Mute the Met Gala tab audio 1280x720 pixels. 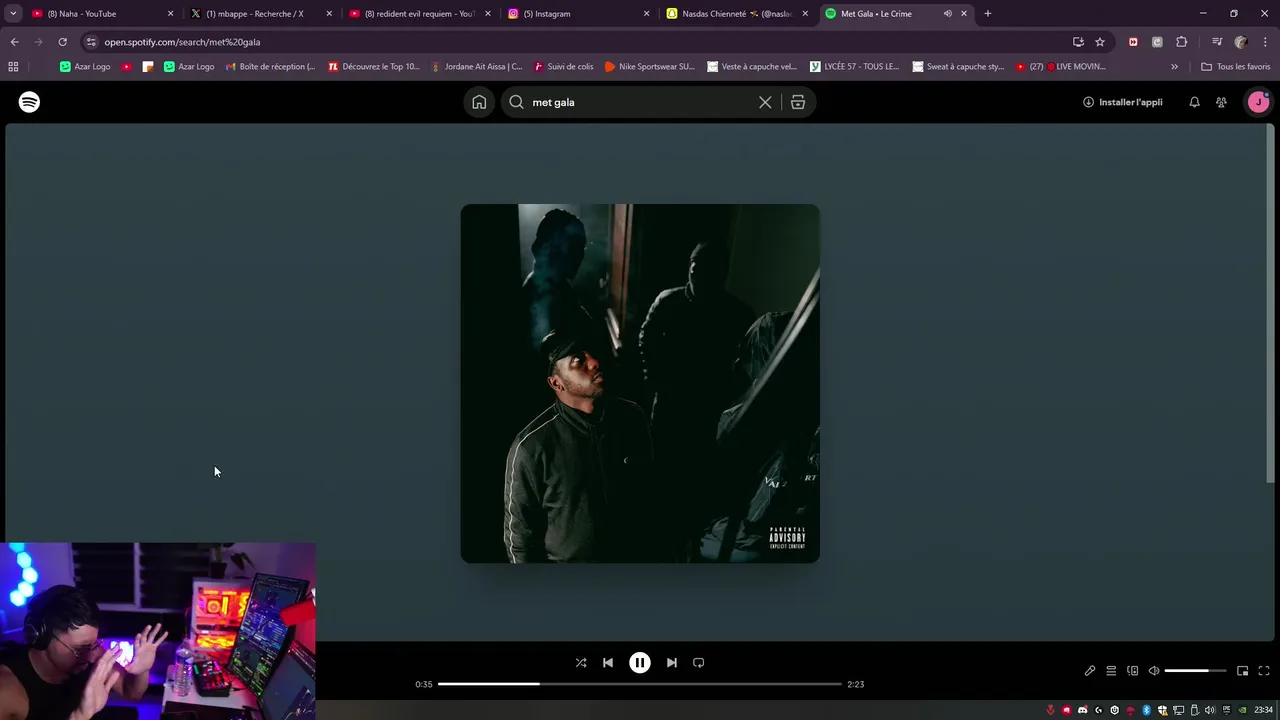pyautogui.click(x=948, y=14)
